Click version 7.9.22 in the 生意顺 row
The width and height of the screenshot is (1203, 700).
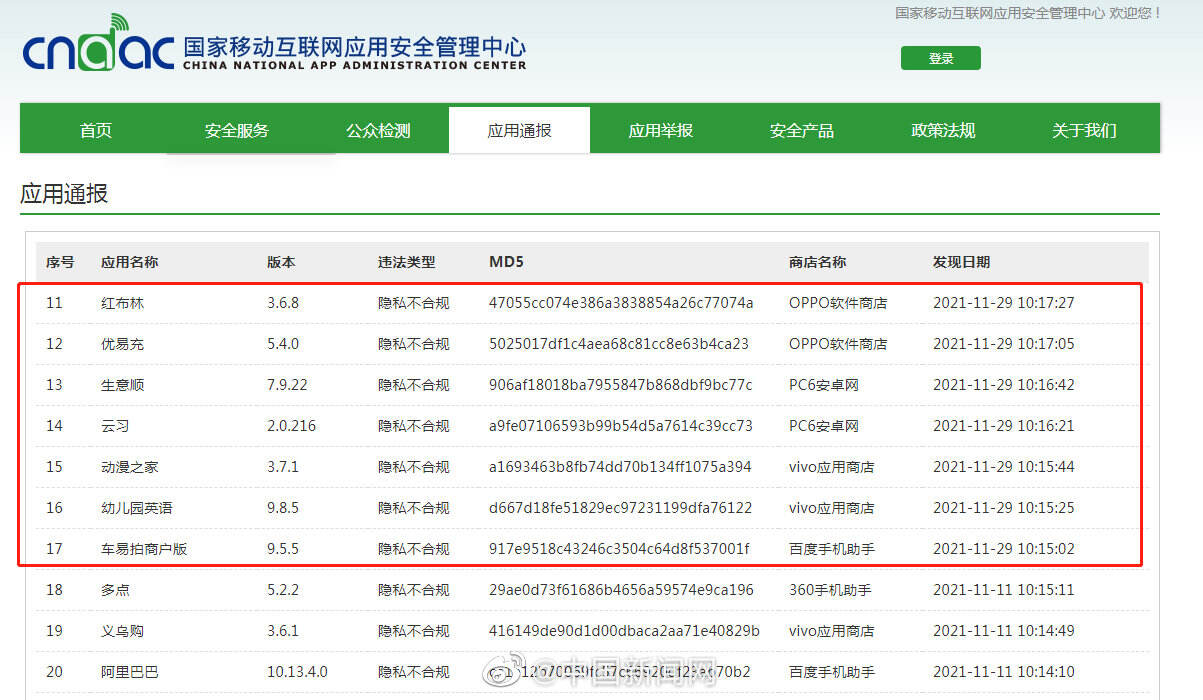[x=287, y=385]
